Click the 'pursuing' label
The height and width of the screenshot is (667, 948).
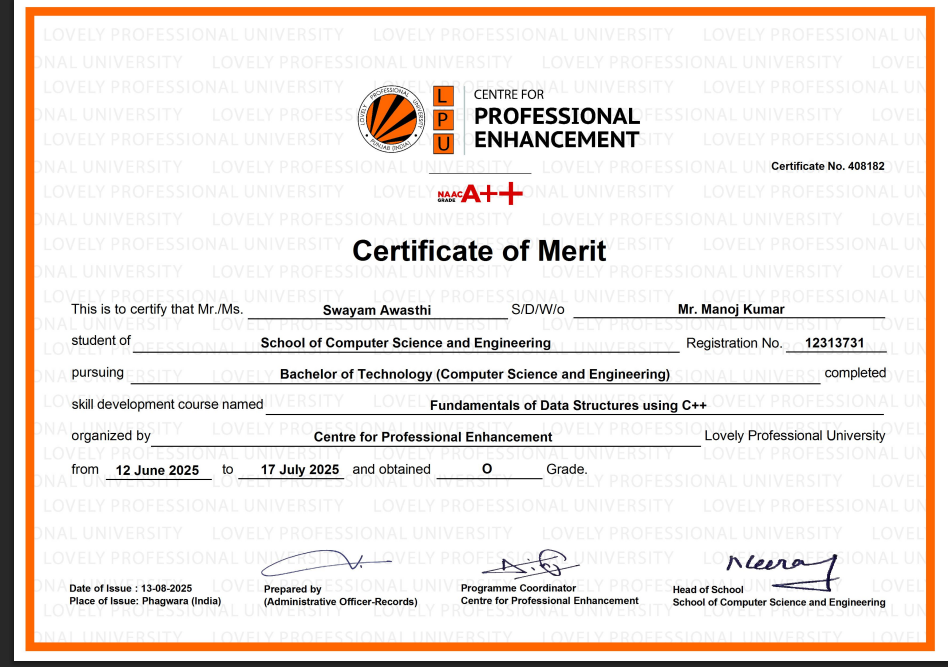[x=97, y=373]
